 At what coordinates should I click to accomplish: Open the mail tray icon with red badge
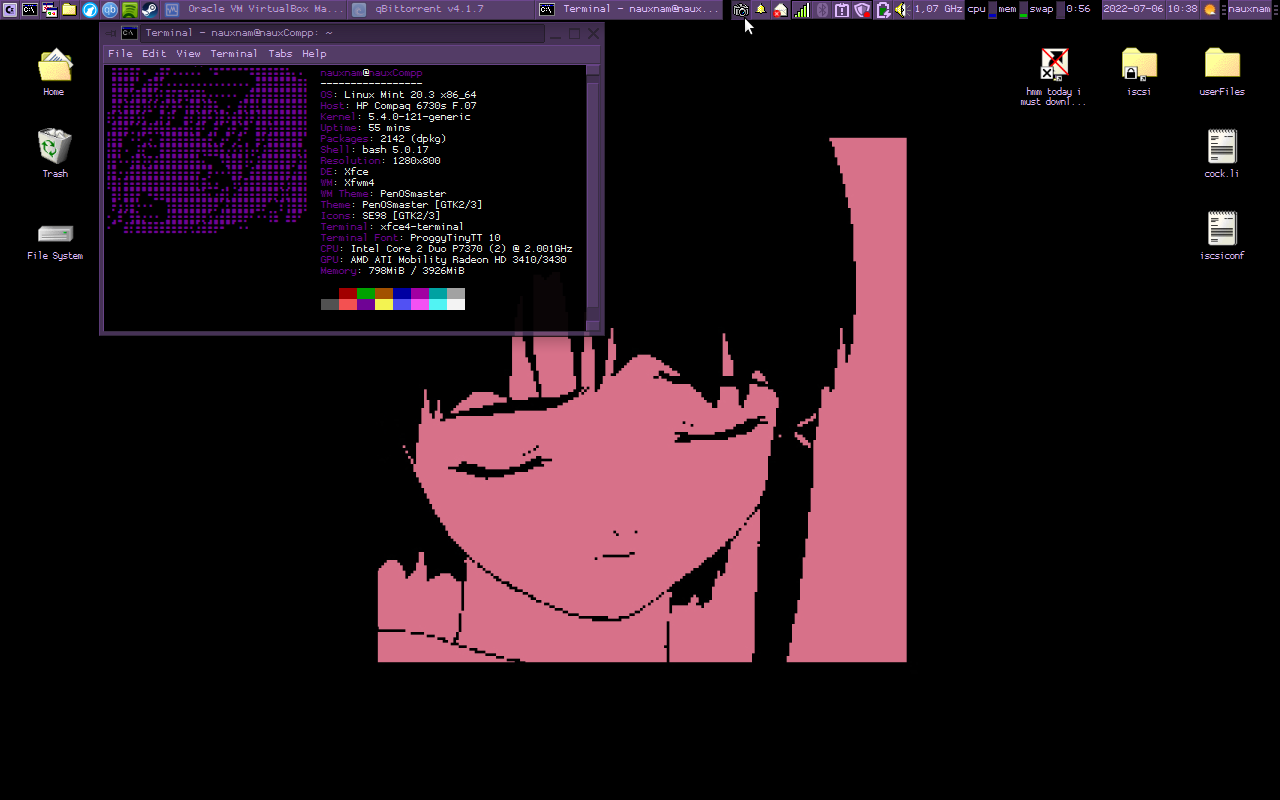click(780, 9)
